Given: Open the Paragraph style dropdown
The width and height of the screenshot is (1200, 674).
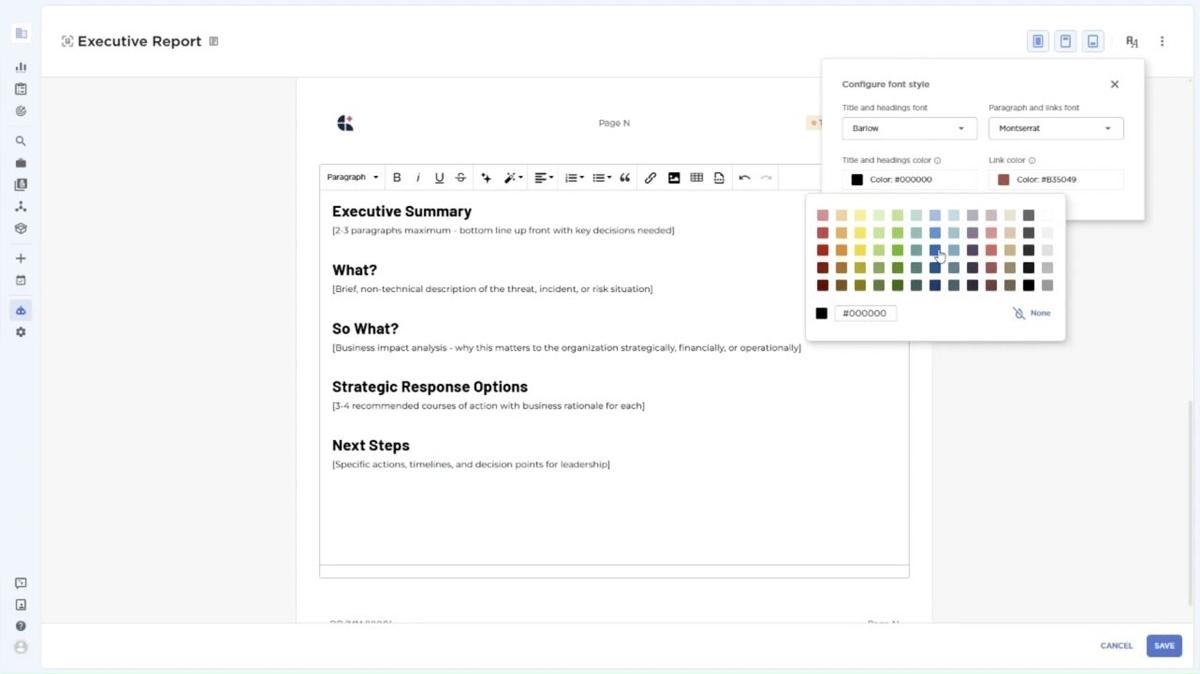Looking at the screenshot, I should 352,176.
